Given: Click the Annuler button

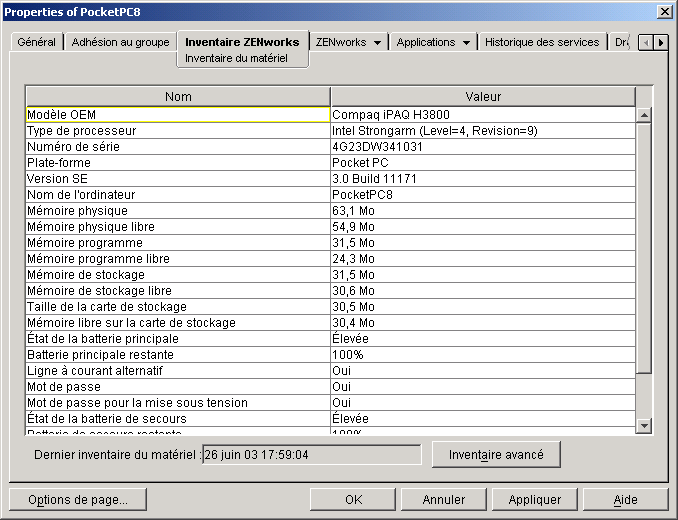Looking at the screenshot, I should click(x=444, y=500).
